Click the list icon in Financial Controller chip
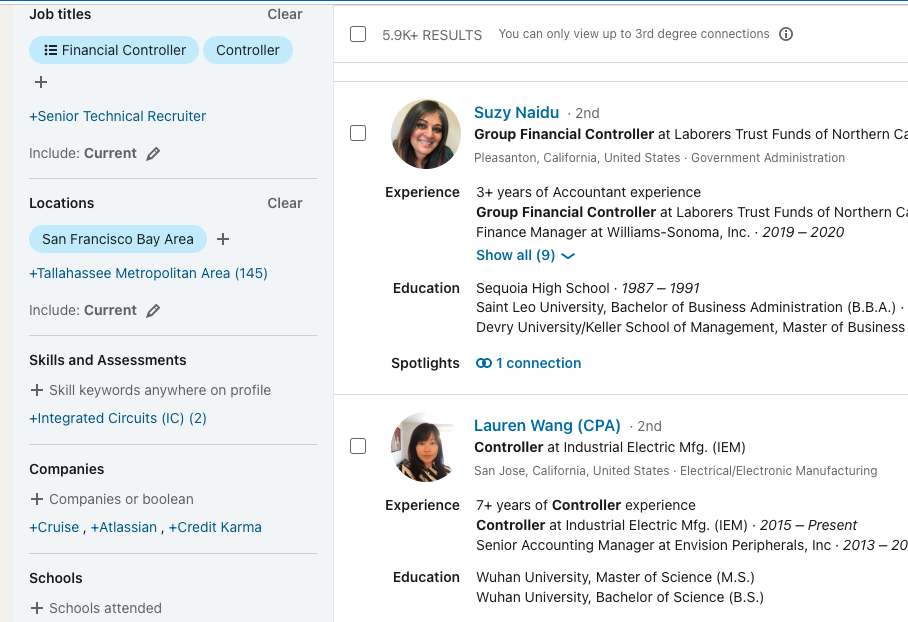Viewport: 908px width, 622px height. (x=50, y=50)
